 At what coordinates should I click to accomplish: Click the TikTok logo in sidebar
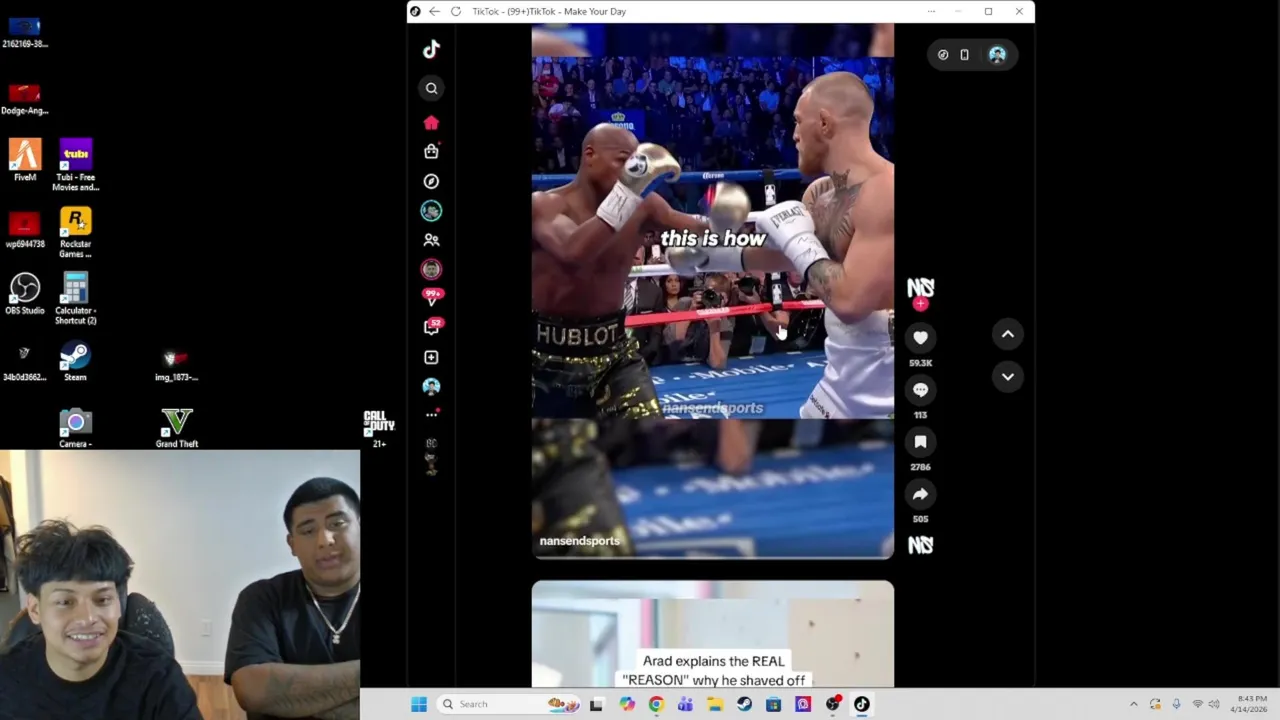coord(431,49)
